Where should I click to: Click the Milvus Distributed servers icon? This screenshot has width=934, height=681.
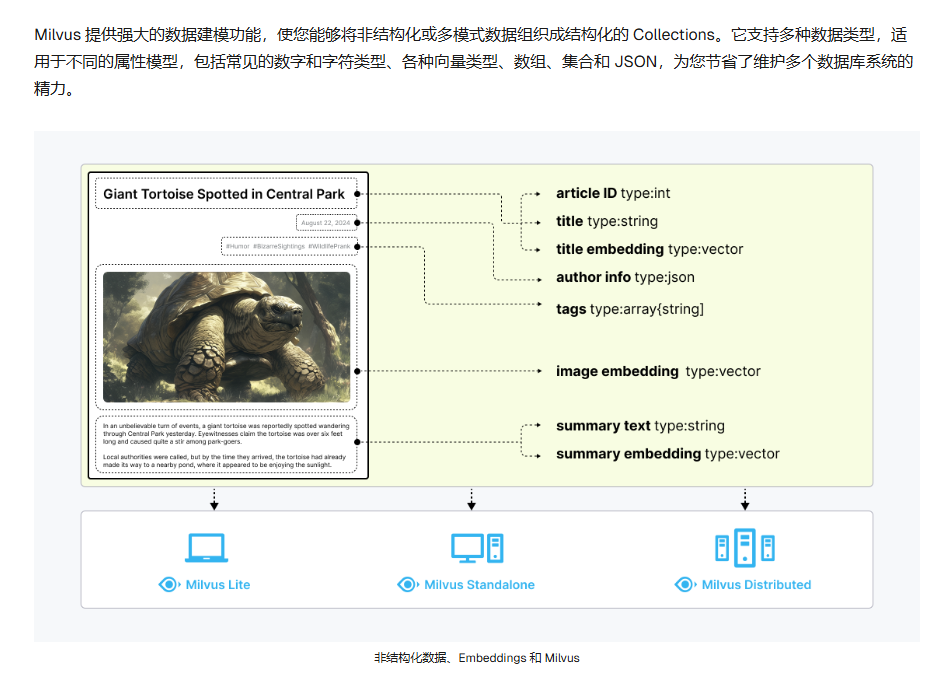tap(745, 547)
